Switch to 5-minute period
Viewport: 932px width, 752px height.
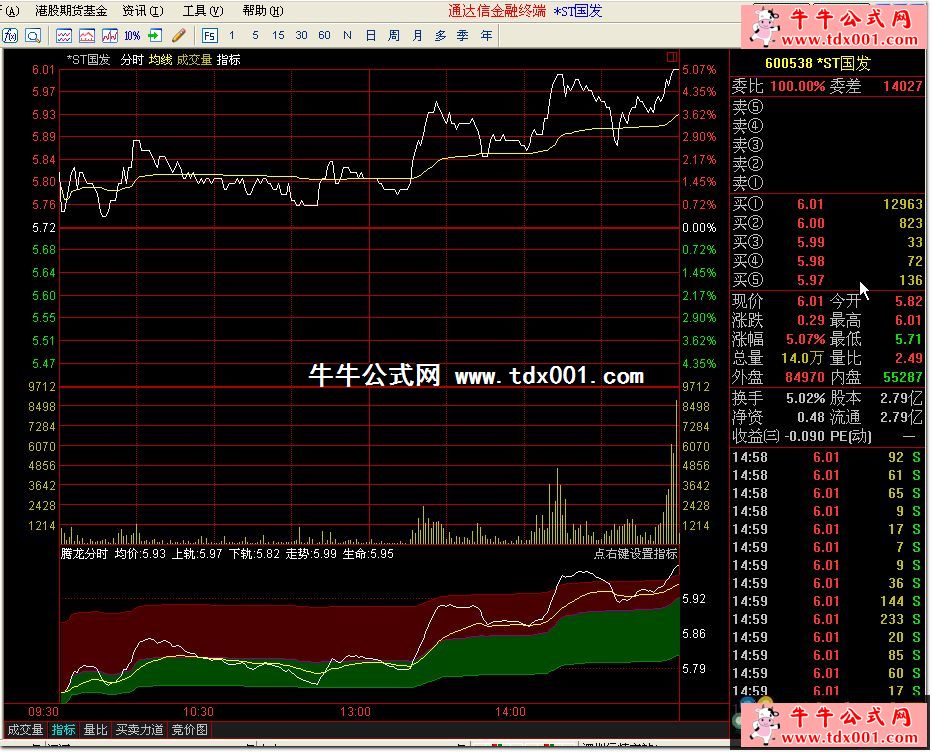point(255,36)
